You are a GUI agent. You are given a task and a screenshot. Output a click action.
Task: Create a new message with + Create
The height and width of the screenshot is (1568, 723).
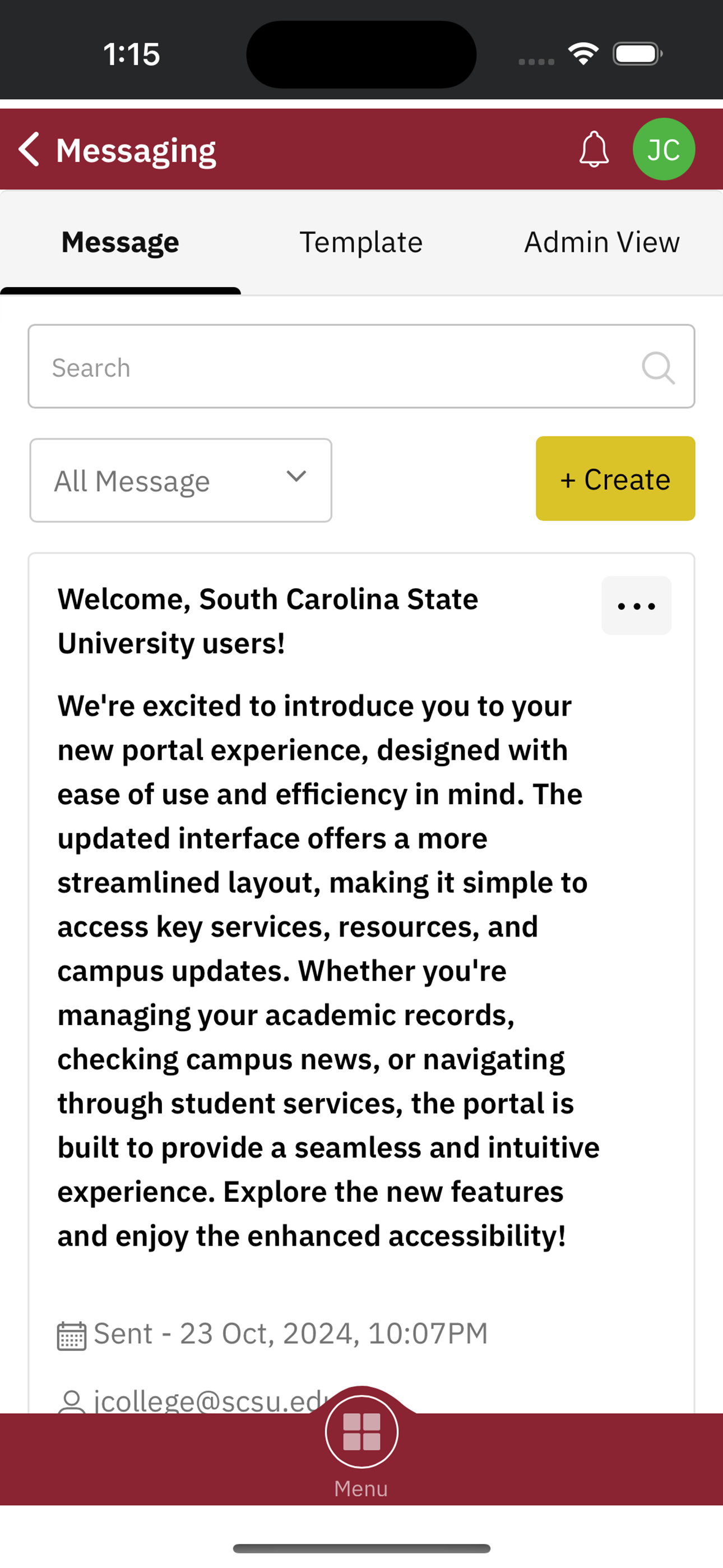(x=615, y=478)
